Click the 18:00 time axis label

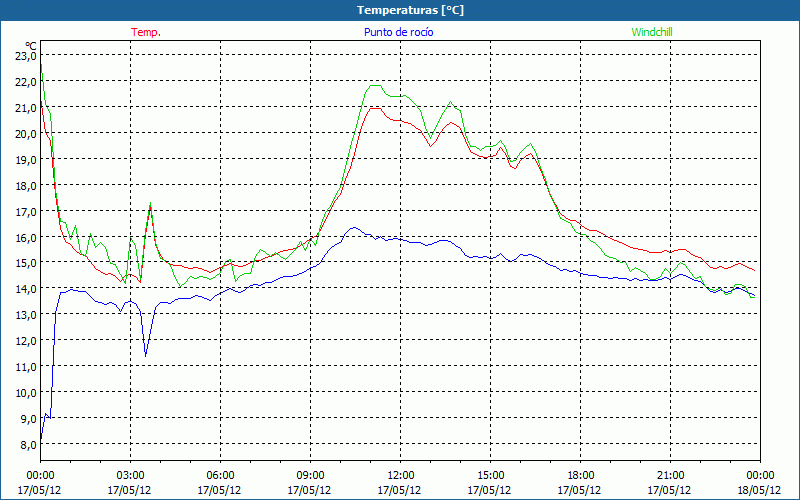pos(580,476)
